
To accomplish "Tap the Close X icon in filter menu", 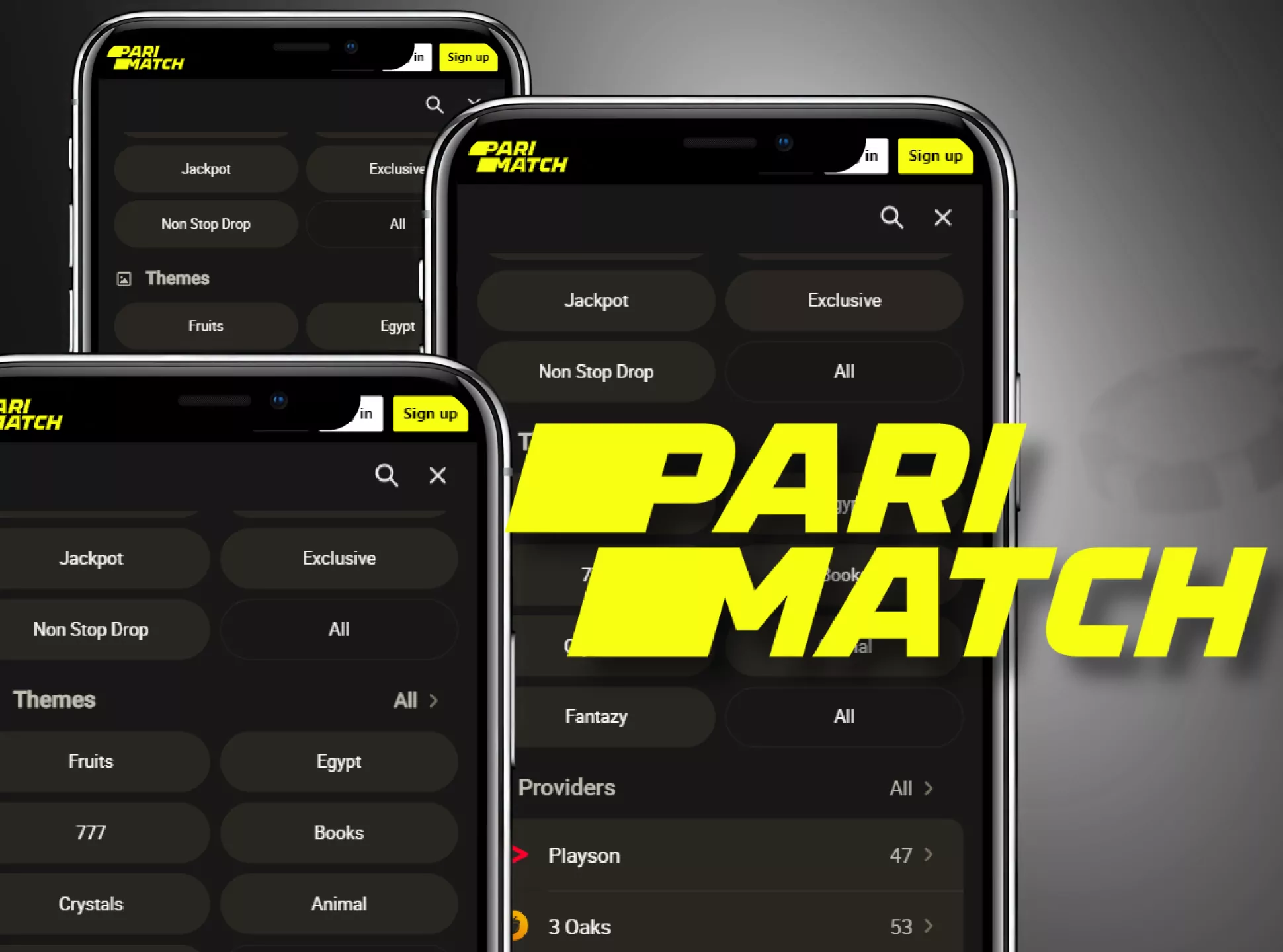I will pyautogui.click(x=944, y=218).
